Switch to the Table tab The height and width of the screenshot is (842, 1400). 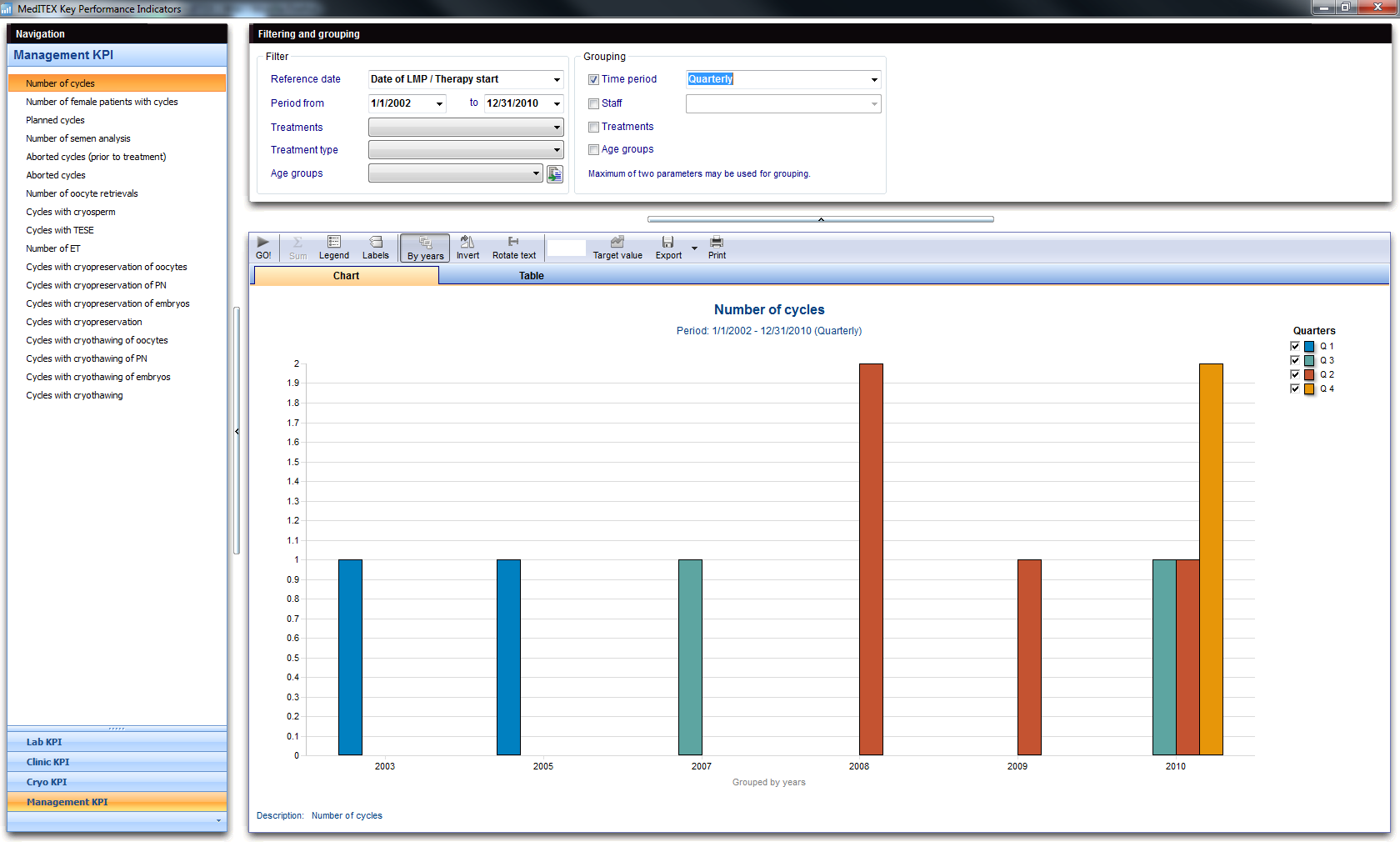pyautogui.click(x=532, y=276)
